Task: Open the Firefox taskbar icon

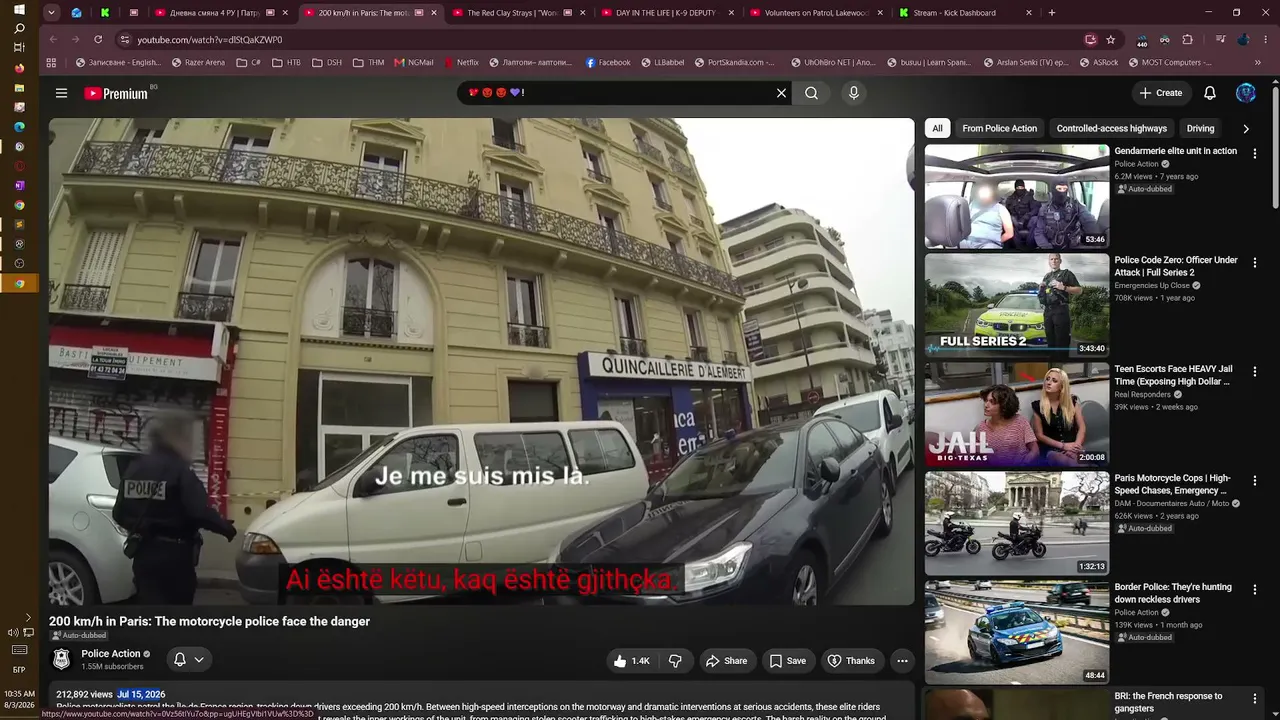Action: [19, 68]
